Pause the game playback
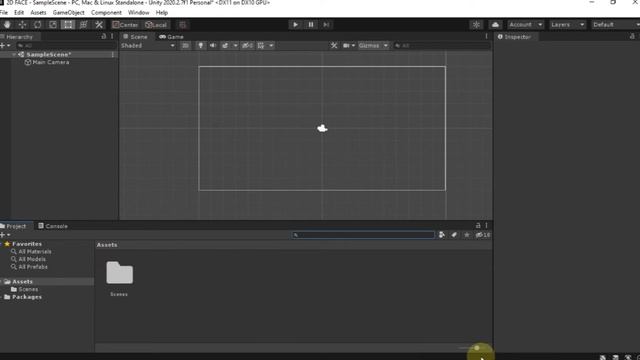Screen dimensions: 640x360 coord(311,24)
